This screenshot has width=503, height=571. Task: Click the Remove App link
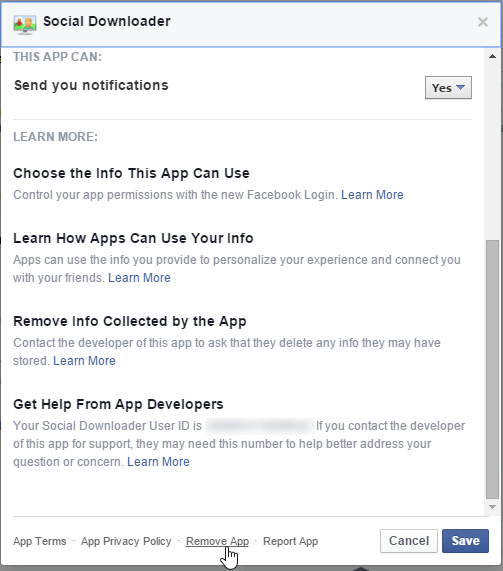coord(217,541)
